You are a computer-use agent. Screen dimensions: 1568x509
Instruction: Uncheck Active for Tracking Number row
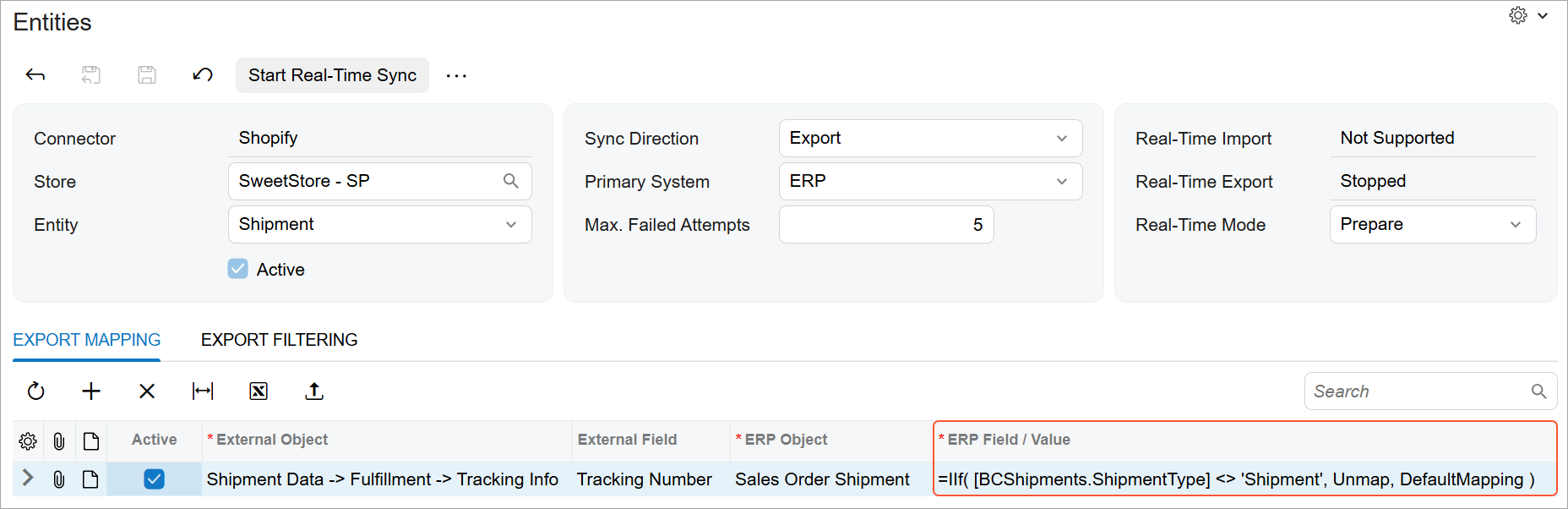tap(154, 479)
